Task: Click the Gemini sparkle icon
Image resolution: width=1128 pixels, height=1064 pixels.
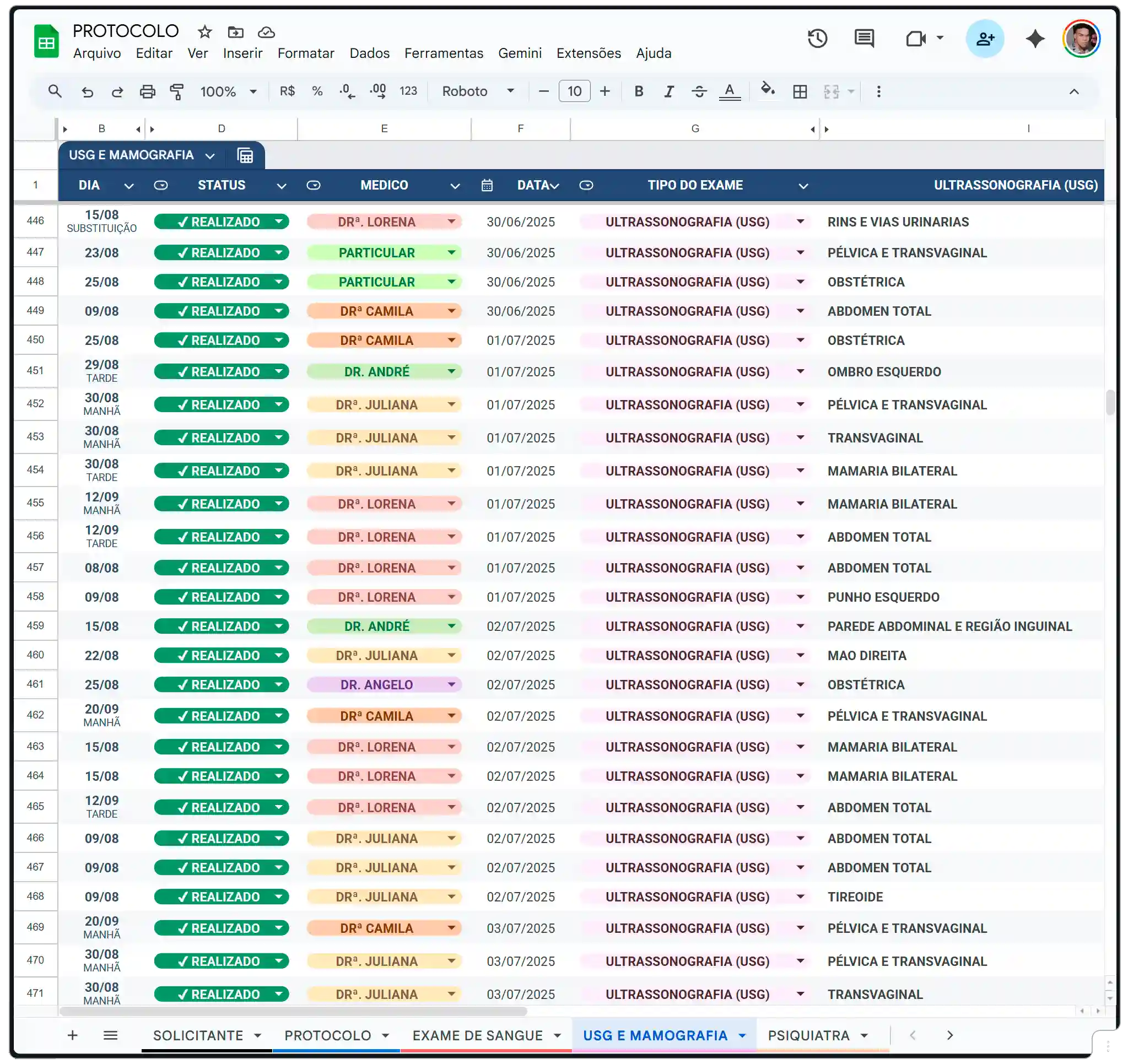Action: [1034, 39]
